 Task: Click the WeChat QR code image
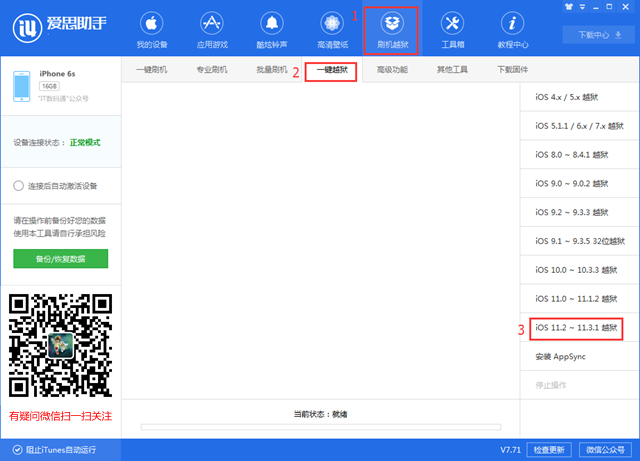click(60, 345)
